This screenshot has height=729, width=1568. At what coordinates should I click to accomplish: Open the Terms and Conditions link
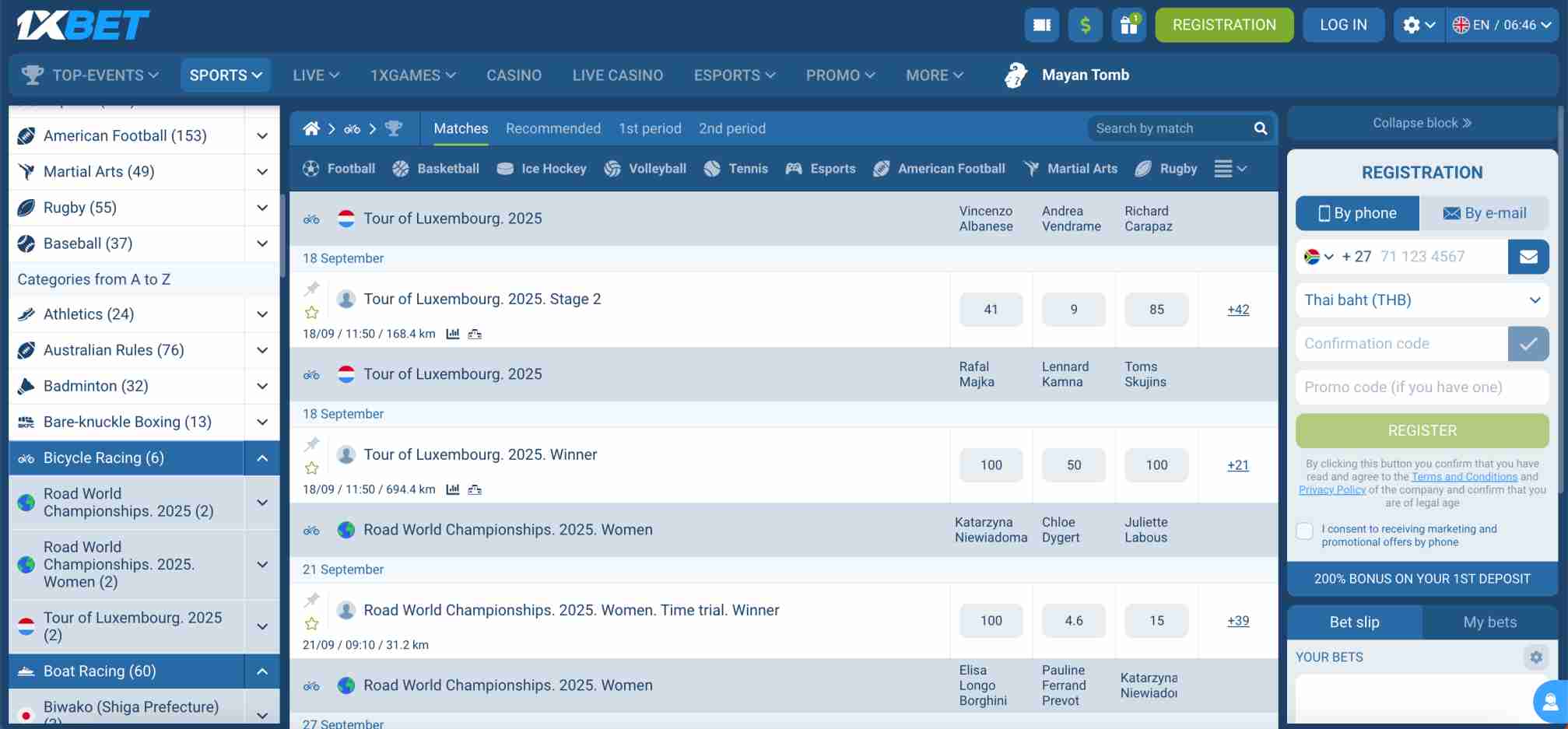click(x=1464, y=476)
